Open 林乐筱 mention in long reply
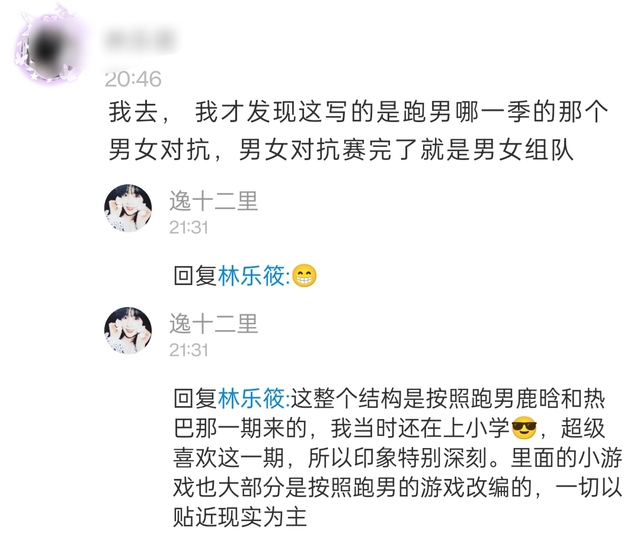 tap(253, 399)
